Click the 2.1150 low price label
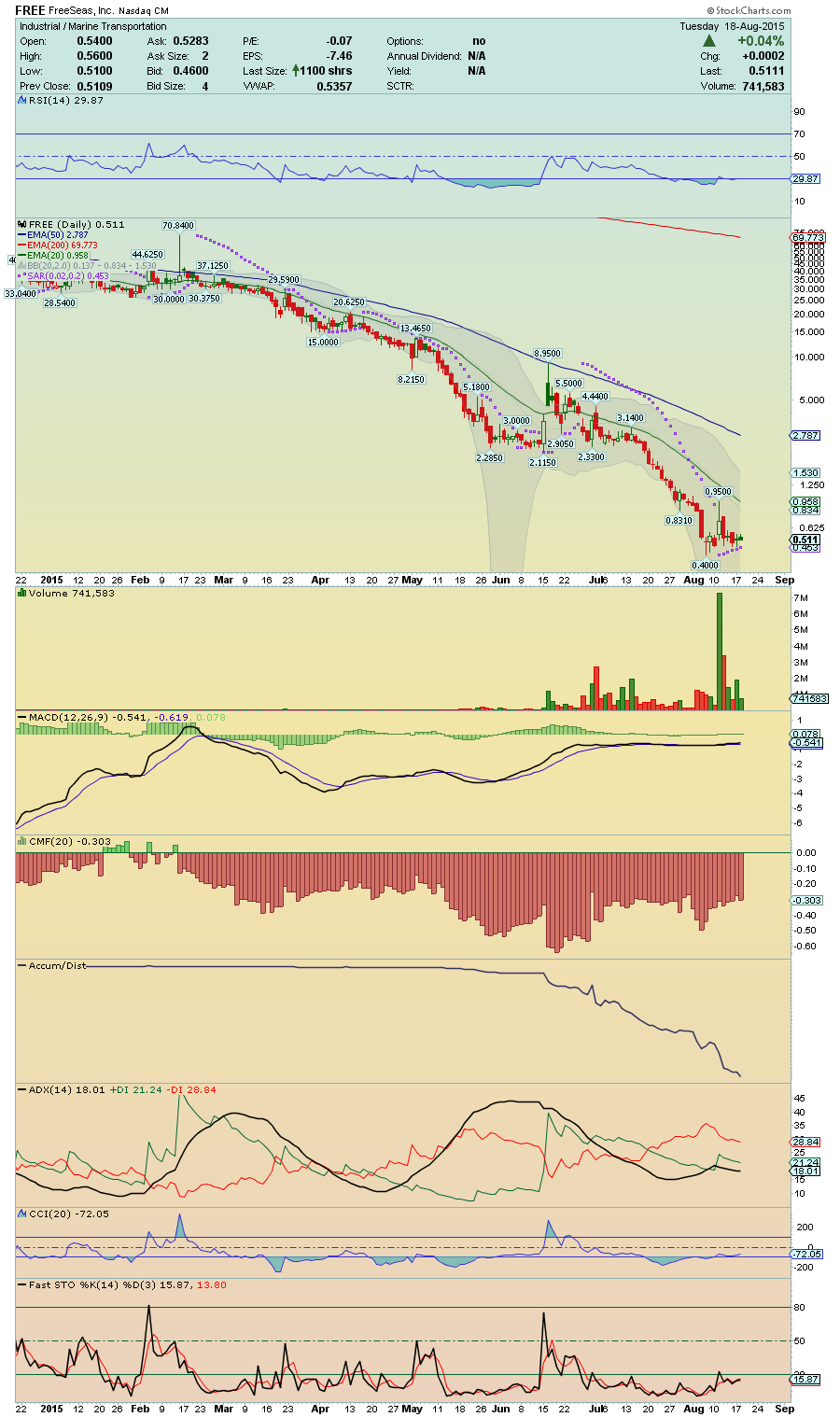Image resolution: width=840 pixels, height=1417 pixels. [542, 463]
